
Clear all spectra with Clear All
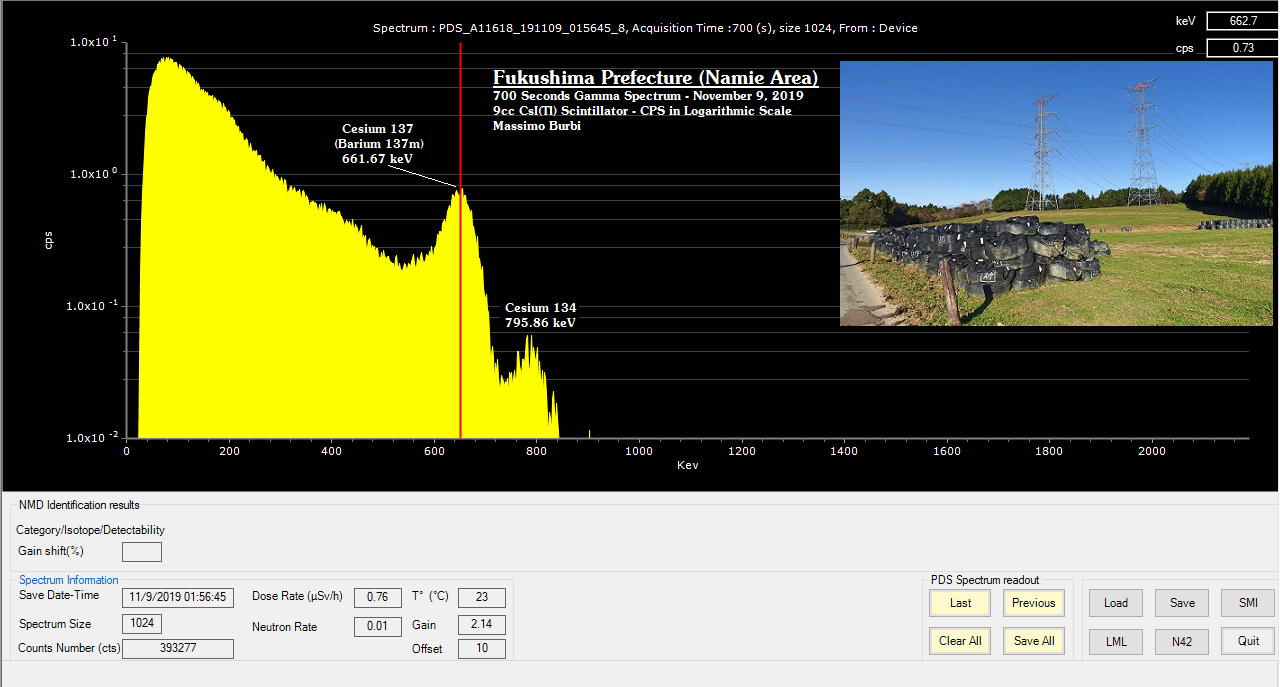click(960, 641)
